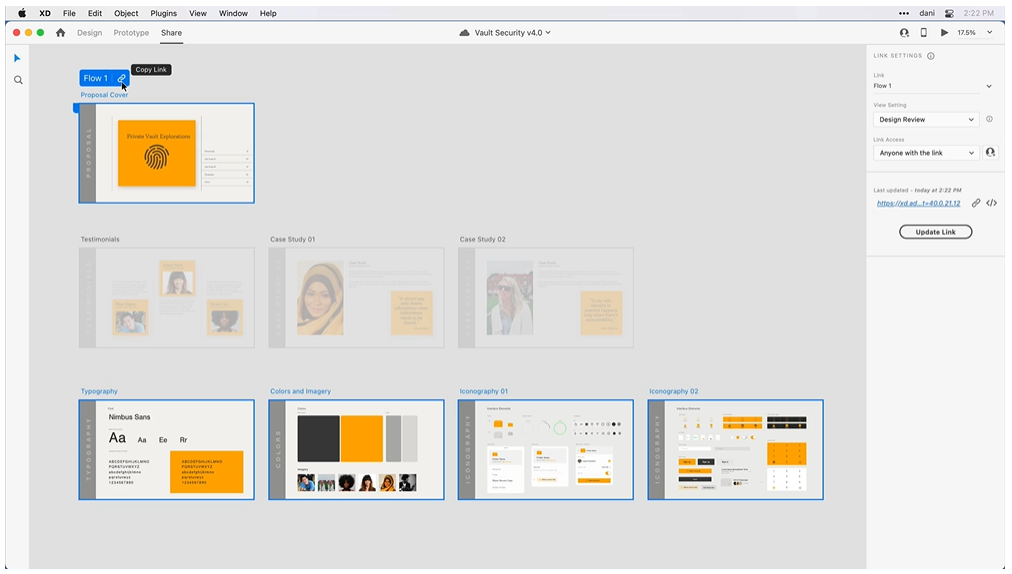Click the invite people icon beside Link Access

tap(990, 153)
